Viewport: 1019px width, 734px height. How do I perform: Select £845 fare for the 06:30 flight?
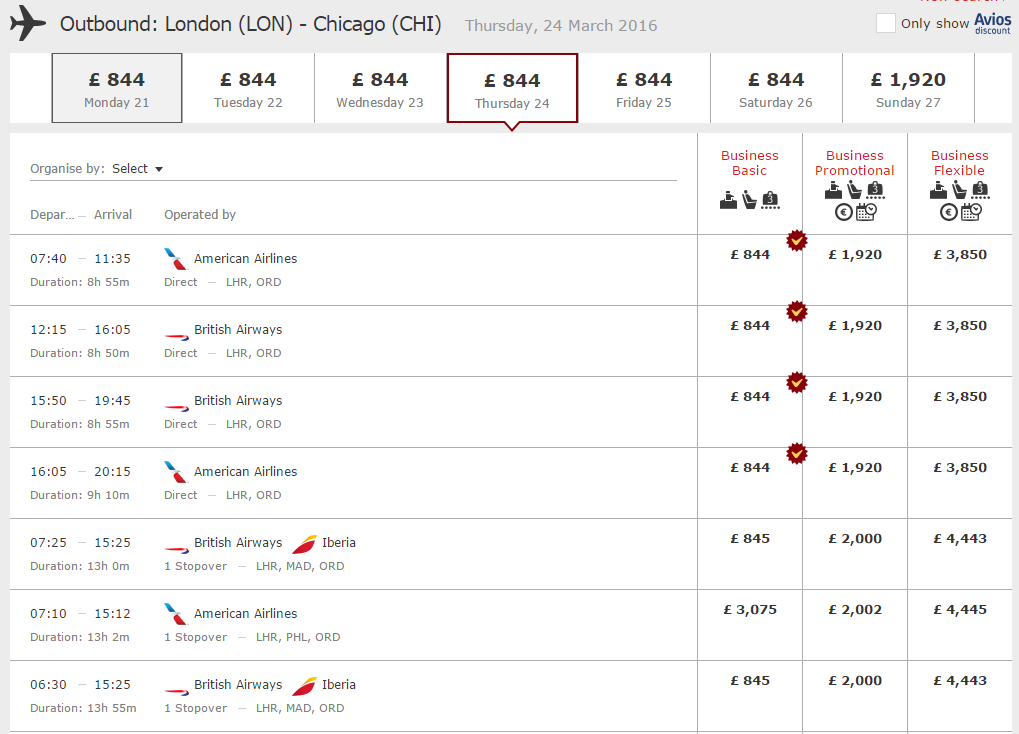point(750,681)
